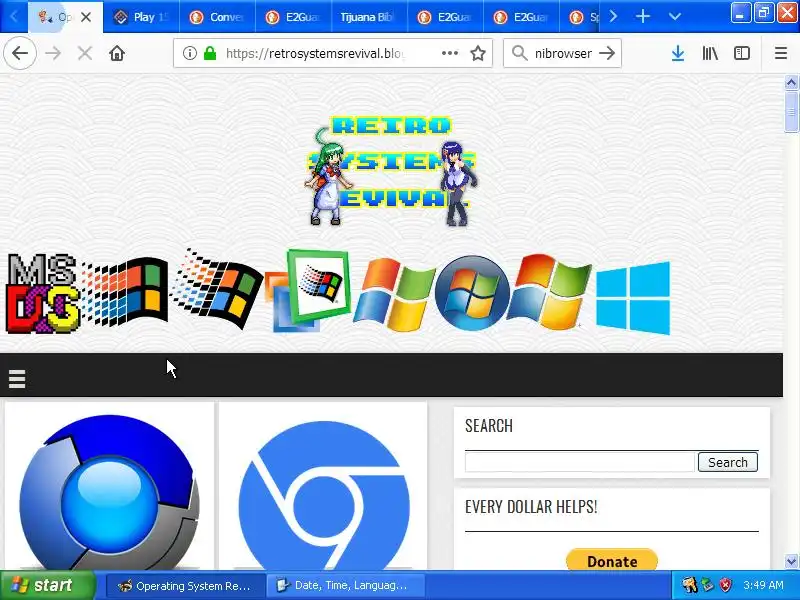Open the browser home page
Viewport: 800px width, 600px height.
click(117, 53)
